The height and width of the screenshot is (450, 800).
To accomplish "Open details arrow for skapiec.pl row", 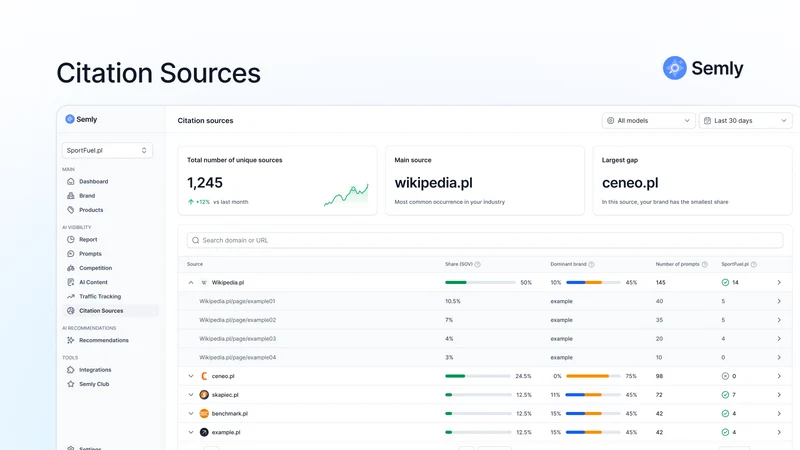I will [779, 395].
